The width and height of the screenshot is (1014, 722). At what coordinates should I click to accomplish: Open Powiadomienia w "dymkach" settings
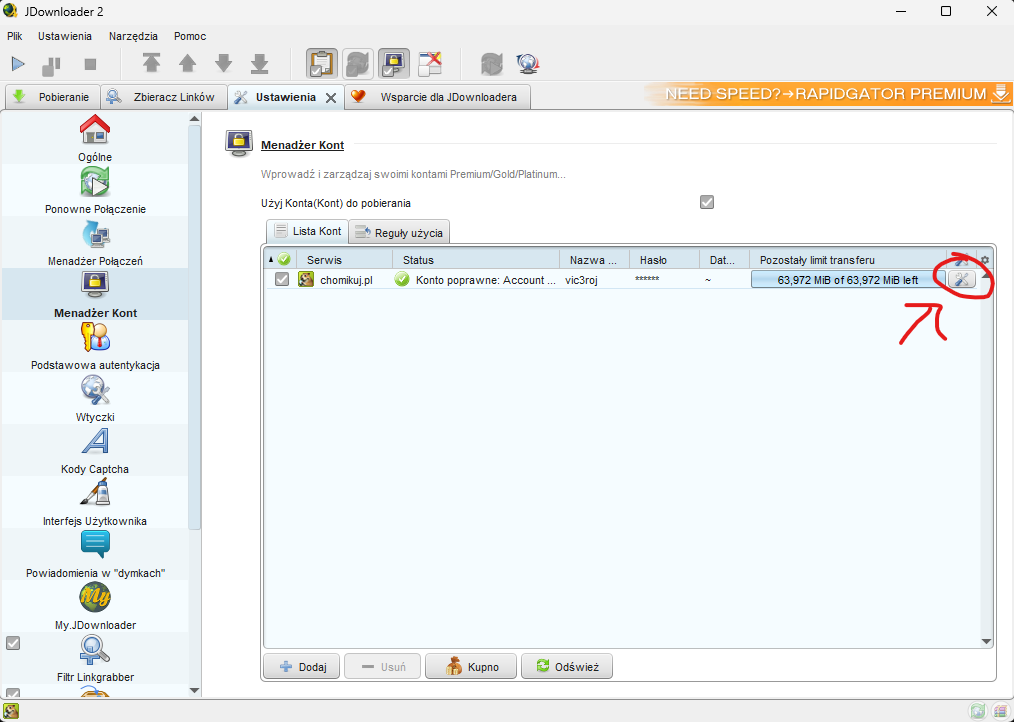[95, 554]
